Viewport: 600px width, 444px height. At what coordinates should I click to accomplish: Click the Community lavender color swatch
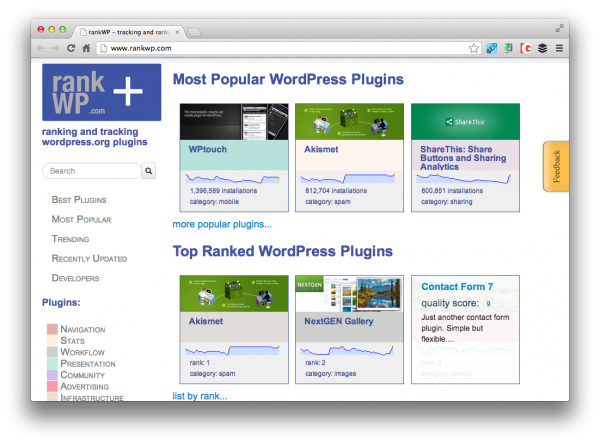(x=52, y=375)
